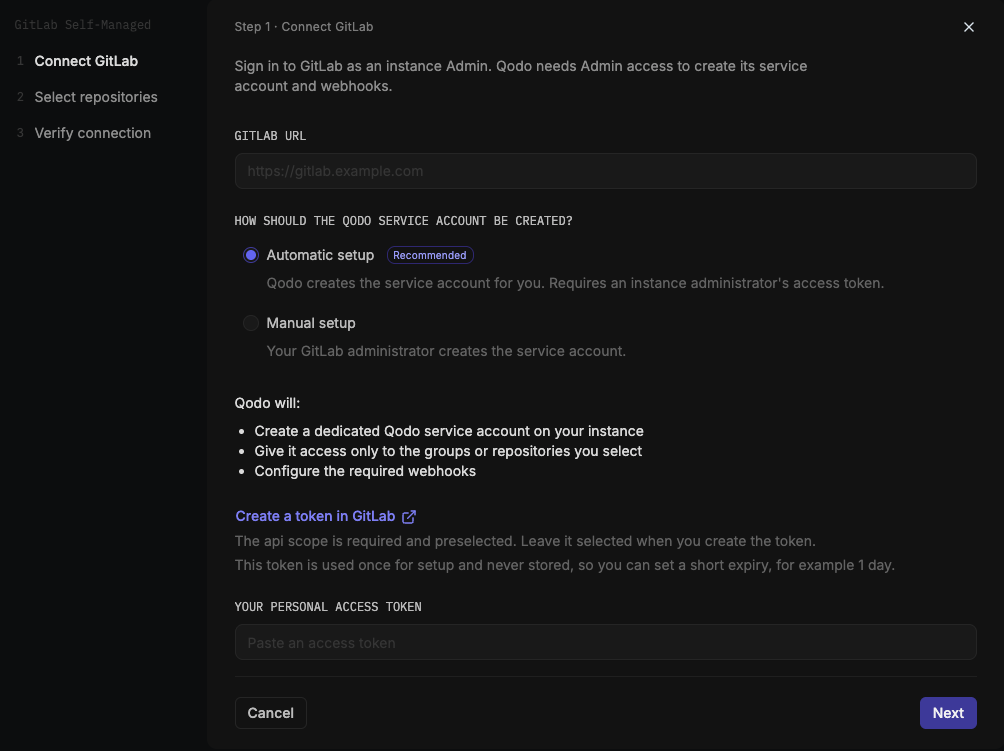Close the Connect GitLab dialog
1004x751 pixels.
(968, 27)
